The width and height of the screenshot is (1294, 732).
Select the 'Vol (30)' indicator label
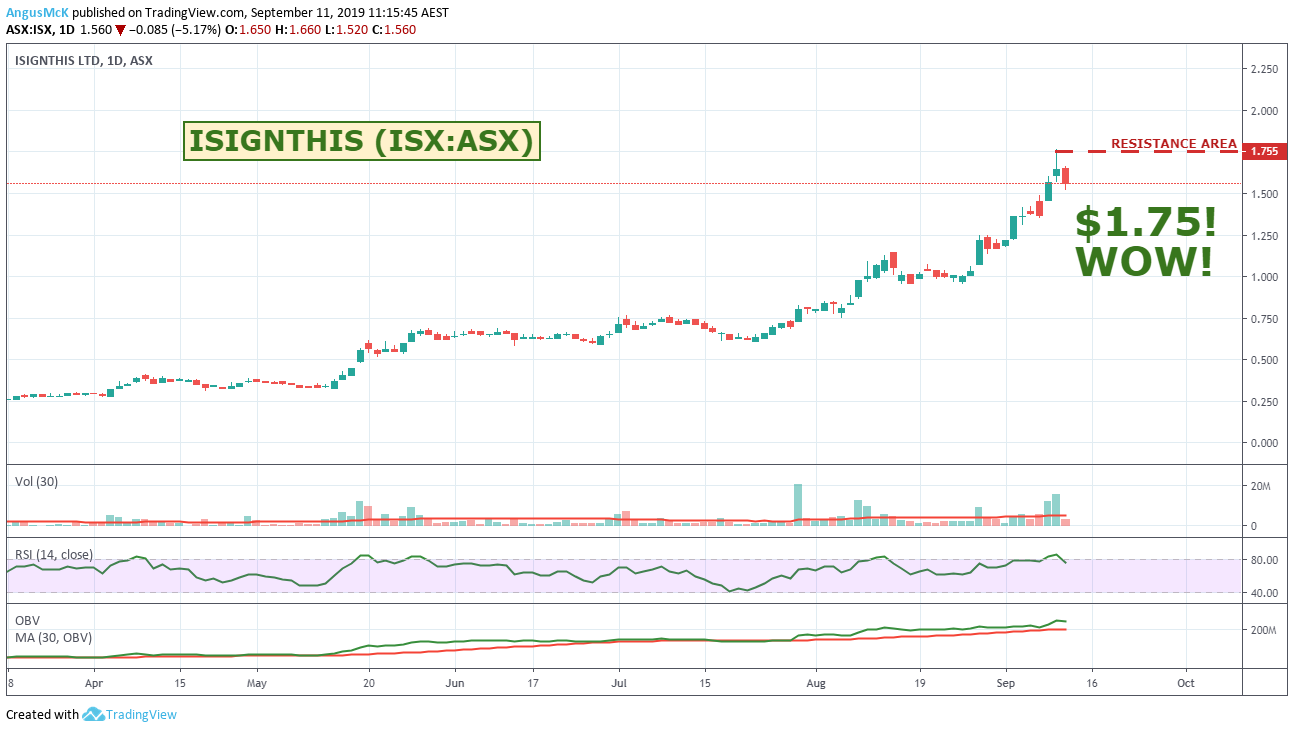[36, 482]
